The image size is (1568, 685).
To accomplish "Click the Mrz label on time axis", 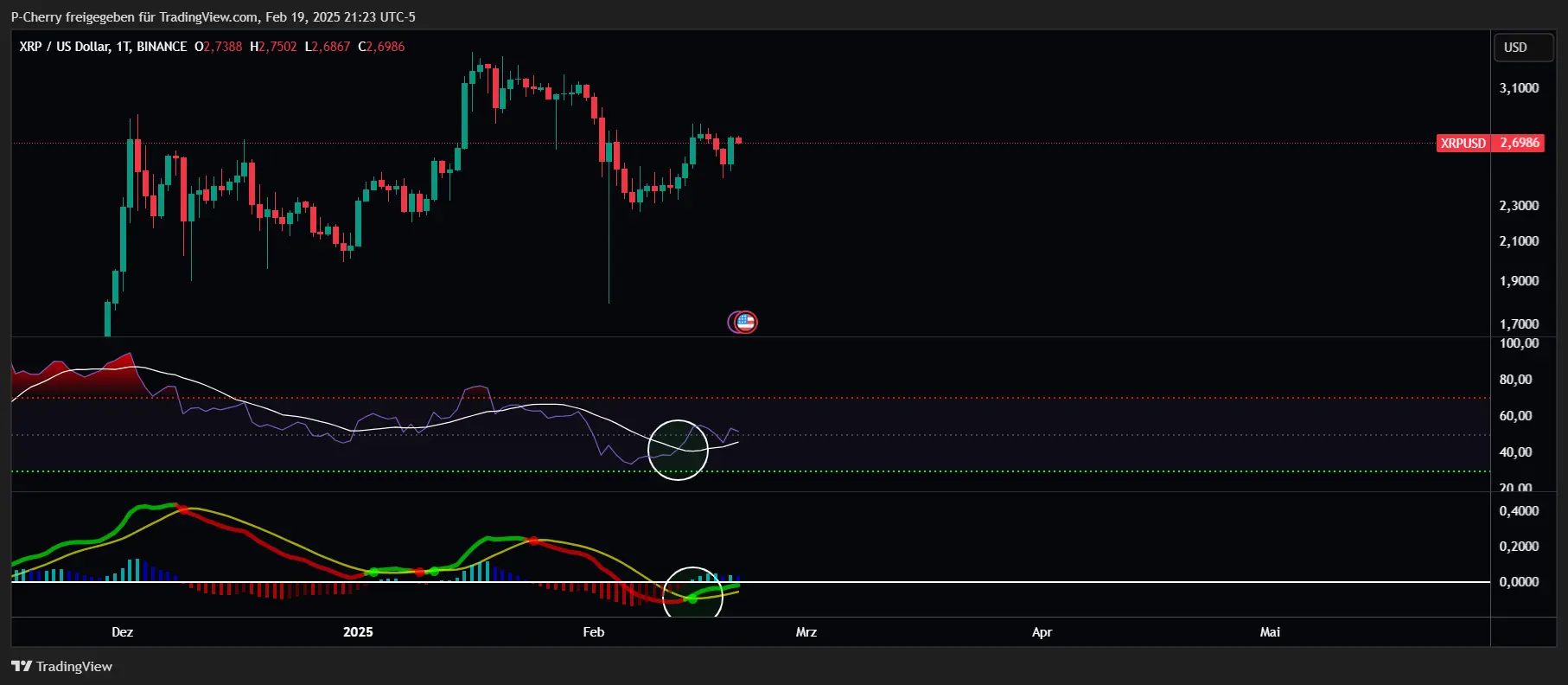I will pyautogui.click(x=806, y=632).
